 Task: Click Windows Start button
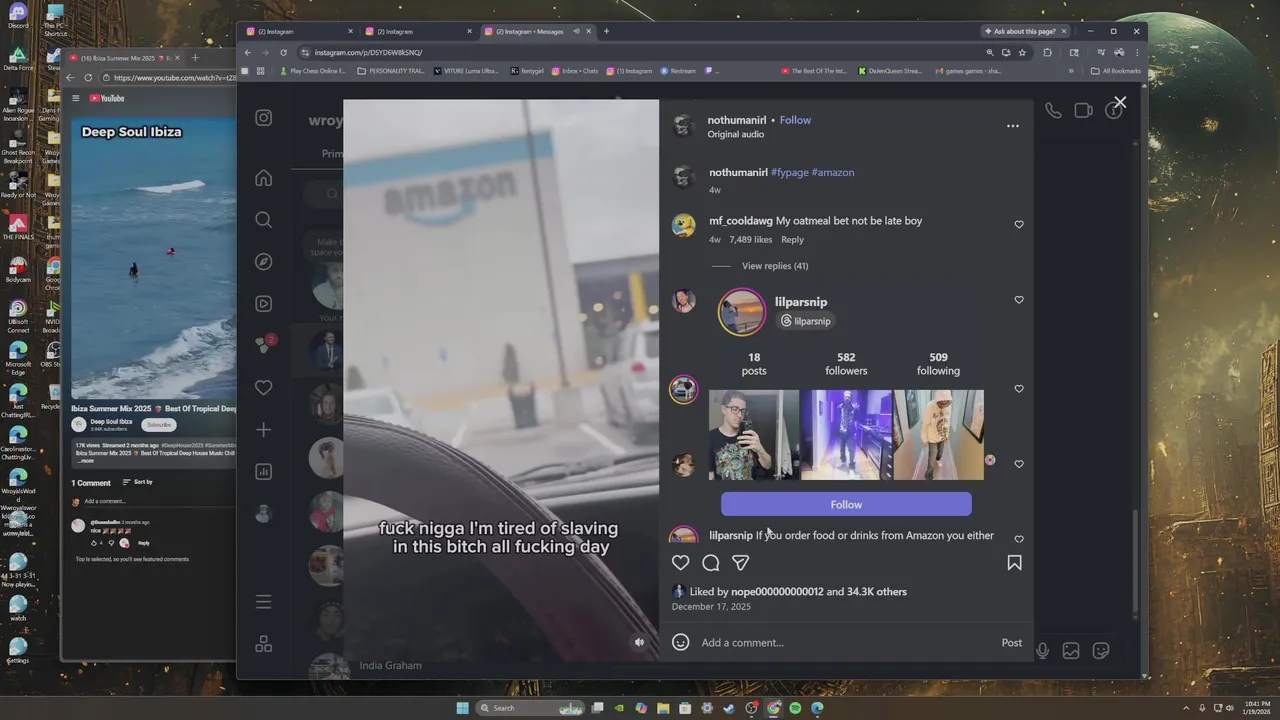click(x=463, y=708)
